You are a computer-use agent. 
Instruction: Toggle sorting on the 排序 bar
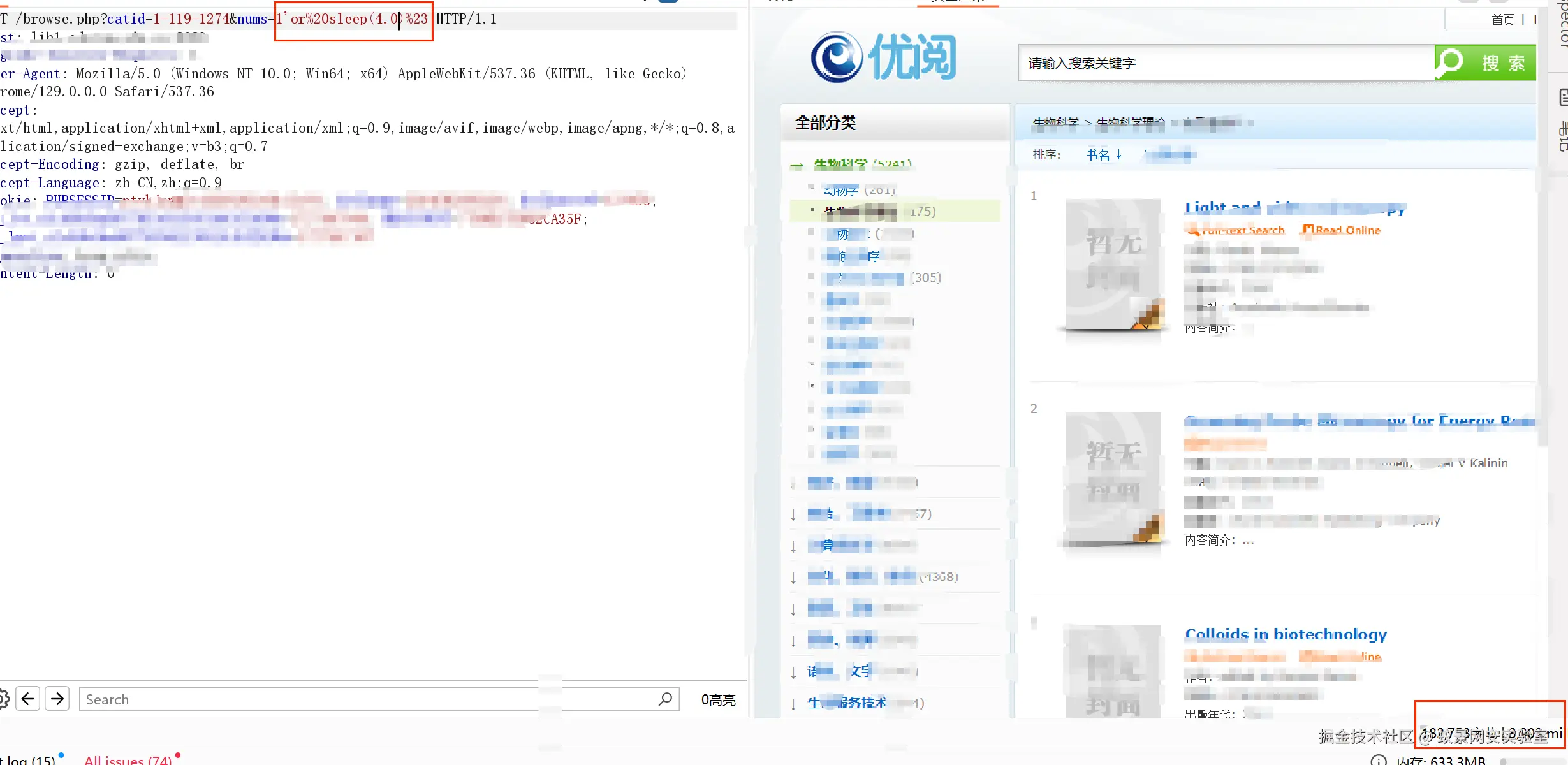coord(1046,154)
